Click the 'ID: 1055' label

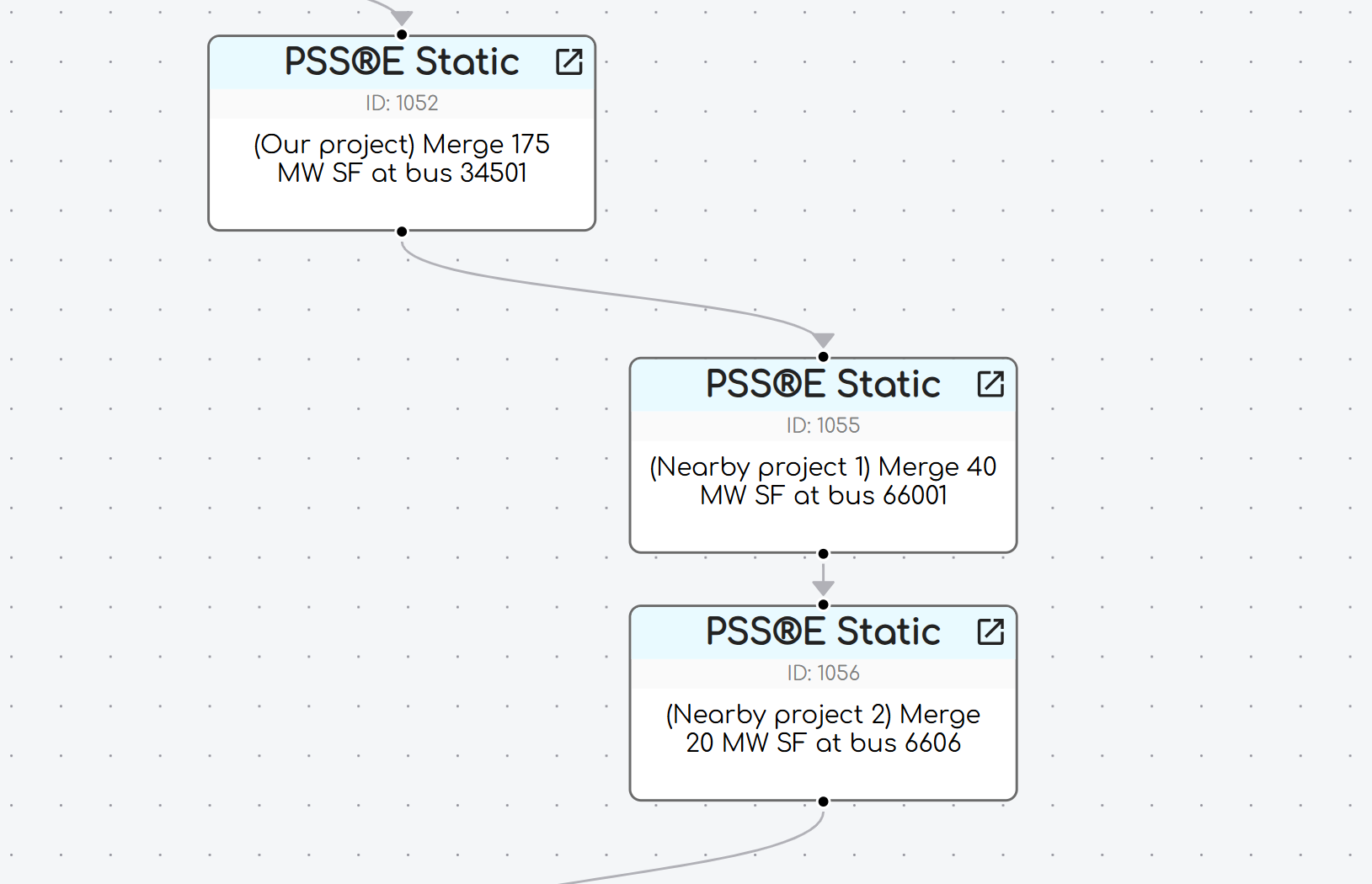click(823, 425)
